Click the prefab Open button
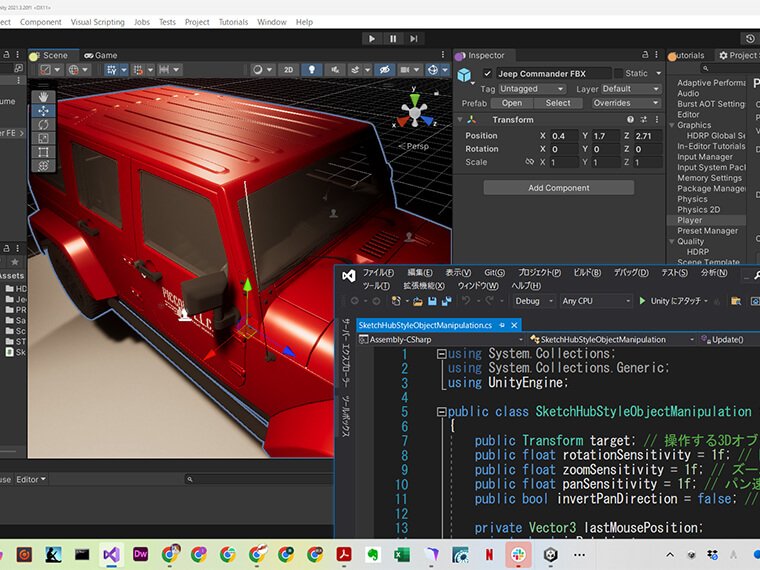The width and height of the screenshot is (760, 570). 512,103
